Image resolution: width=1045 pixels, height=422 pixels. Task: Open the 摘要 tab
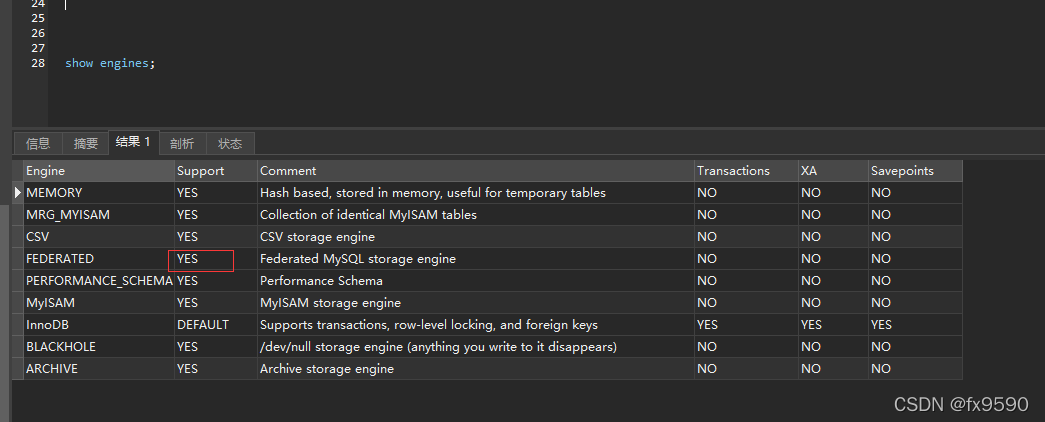[86, 143]
